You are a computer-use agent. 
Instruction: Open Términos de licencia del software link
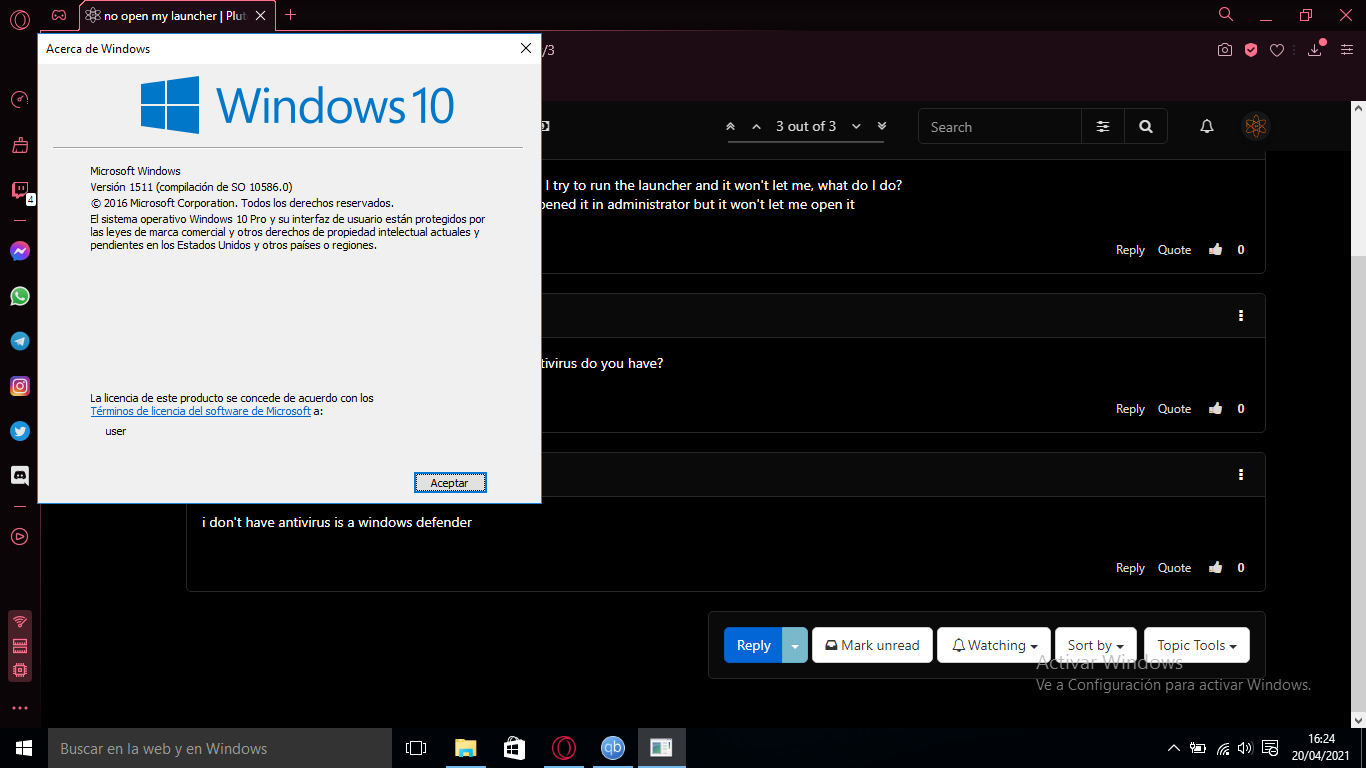200,411
